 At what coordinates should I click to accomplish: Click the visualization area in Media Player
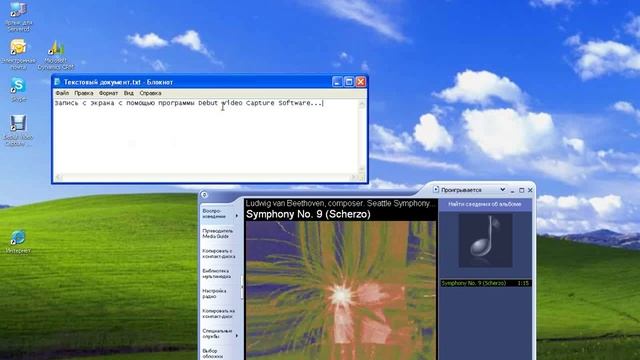[341, 291]
